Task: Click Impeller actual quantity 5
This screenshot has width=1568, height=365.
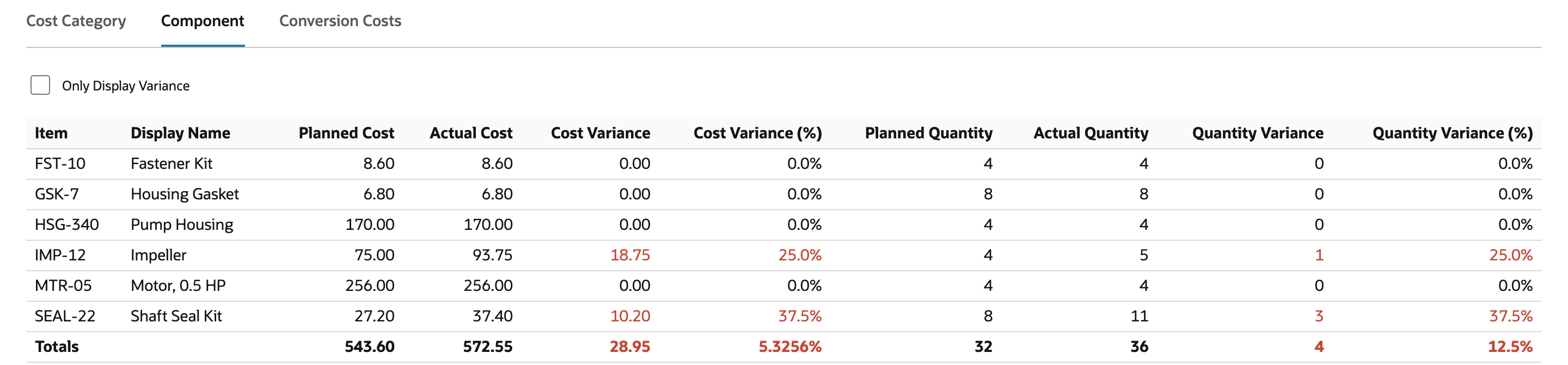Action: 1144,255
